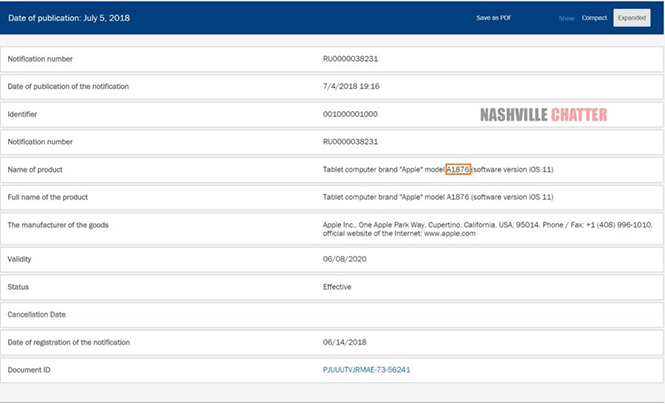The height and width of the screenshot is (404, 665).
Task: Select the Document ID row label
Action: [x=30, y=370]
